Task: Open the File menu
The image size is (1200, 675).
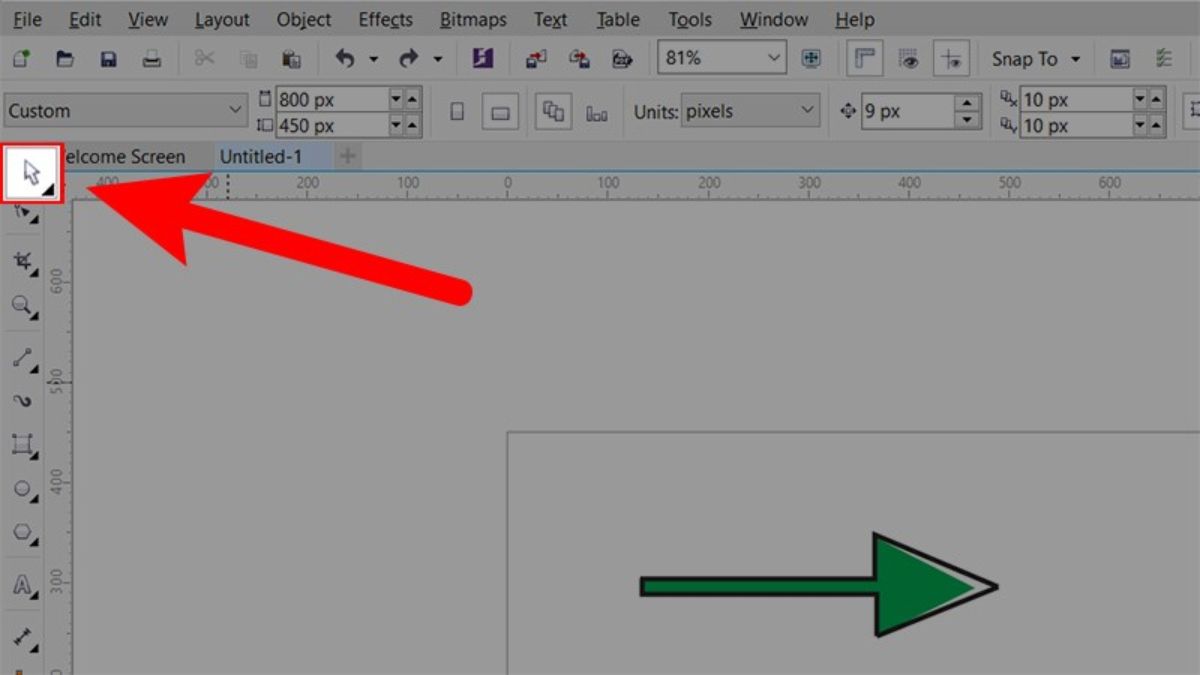Action: point(27,20)
